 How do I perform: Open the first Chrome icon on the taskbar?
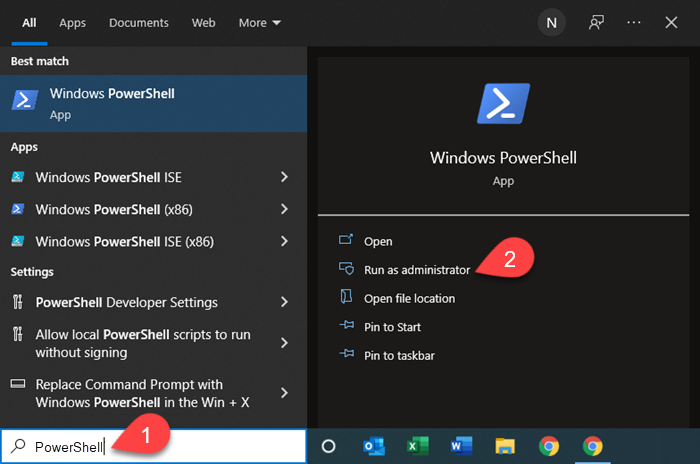(x=549, y=446)
